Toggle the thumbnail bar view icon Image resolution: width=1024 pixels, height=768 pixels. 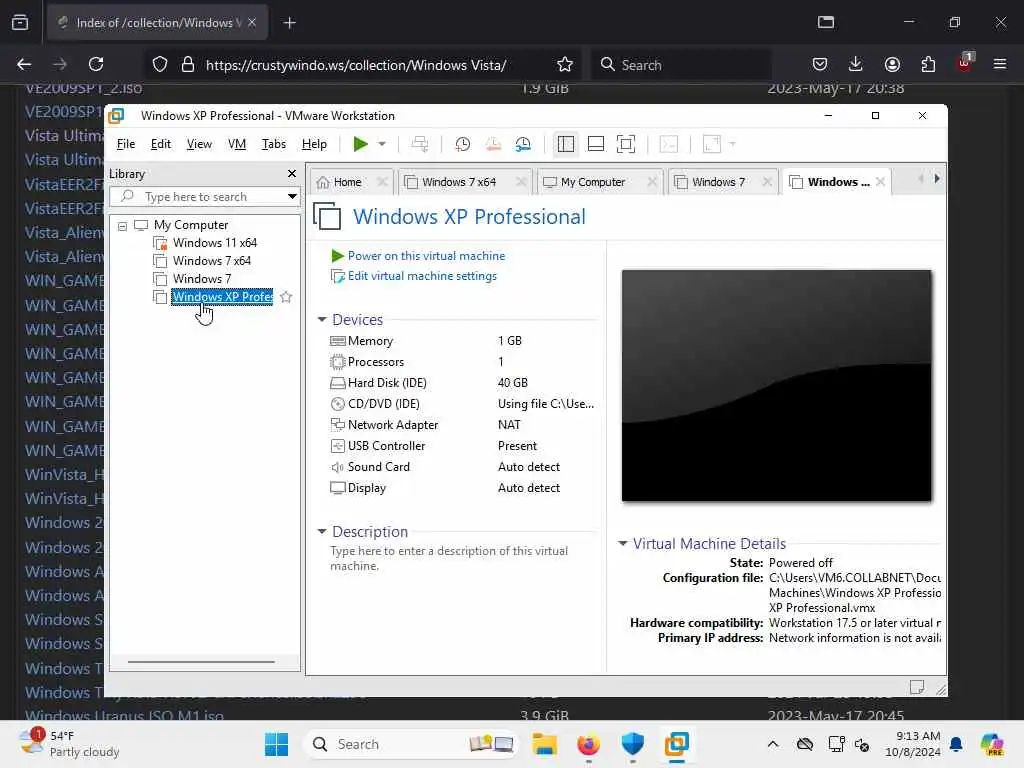(x=596, y=144)
